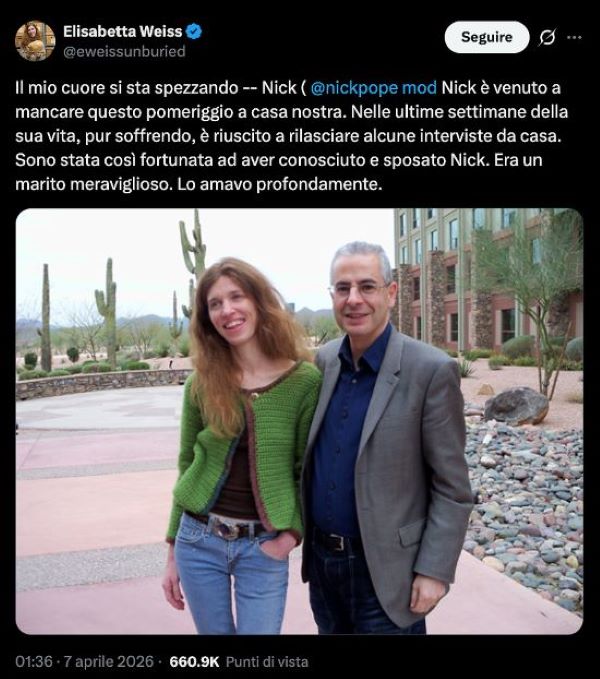Open Elisabetta Weiss's profile avatar
Screen dimensions: 600x679
(35, 41)
